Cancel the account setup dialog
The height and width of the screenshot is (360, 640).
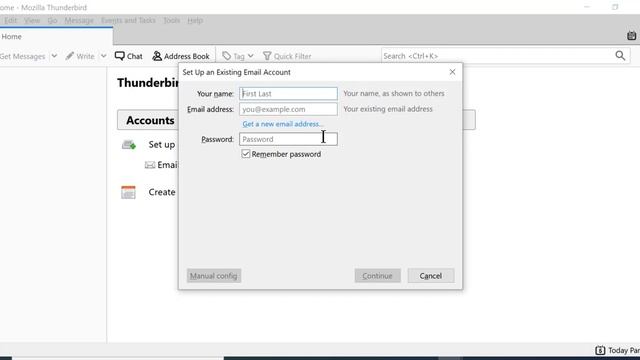431,276
